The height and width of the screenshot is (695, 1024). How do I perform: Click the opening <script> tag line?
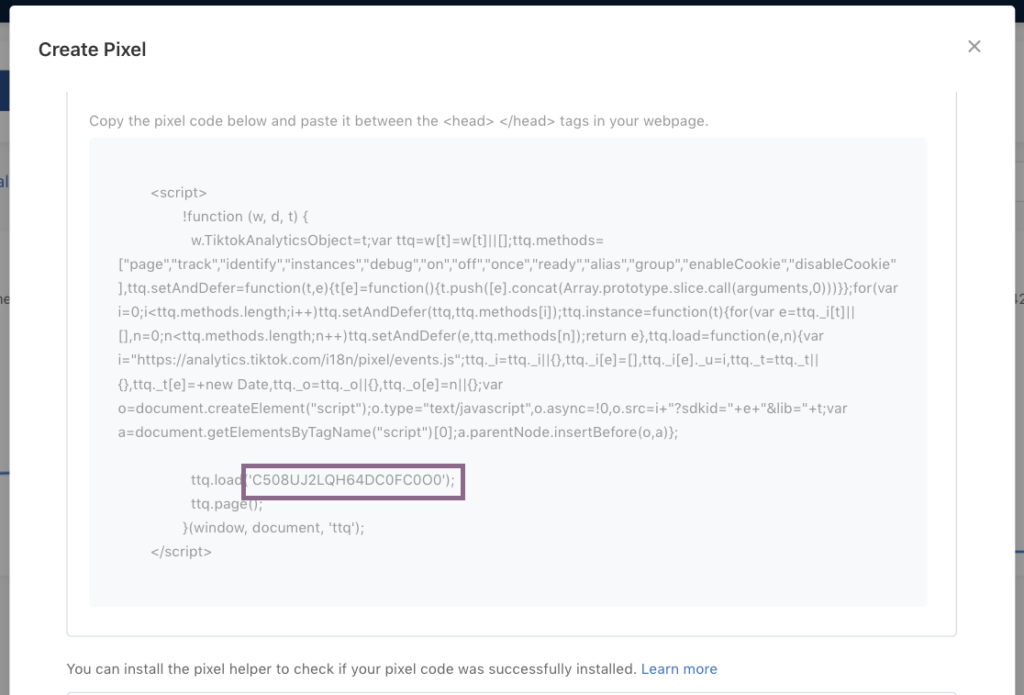click(178, 193)
